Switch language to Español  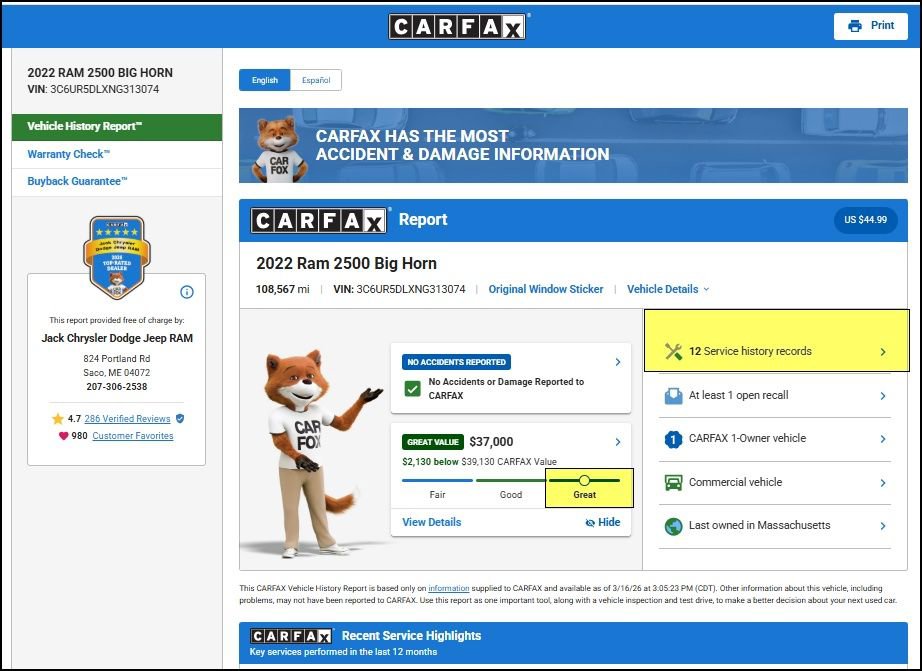pos(316,80)
